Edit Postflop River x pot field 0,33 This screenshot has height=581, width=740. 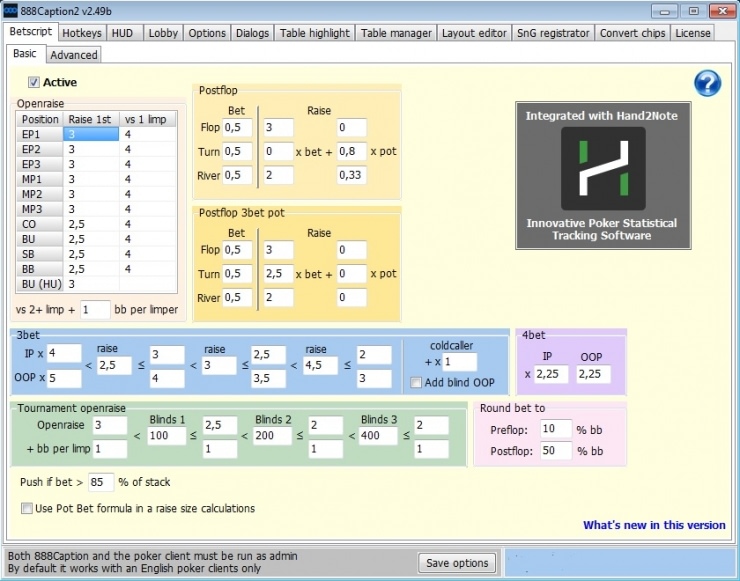[352, 175]
